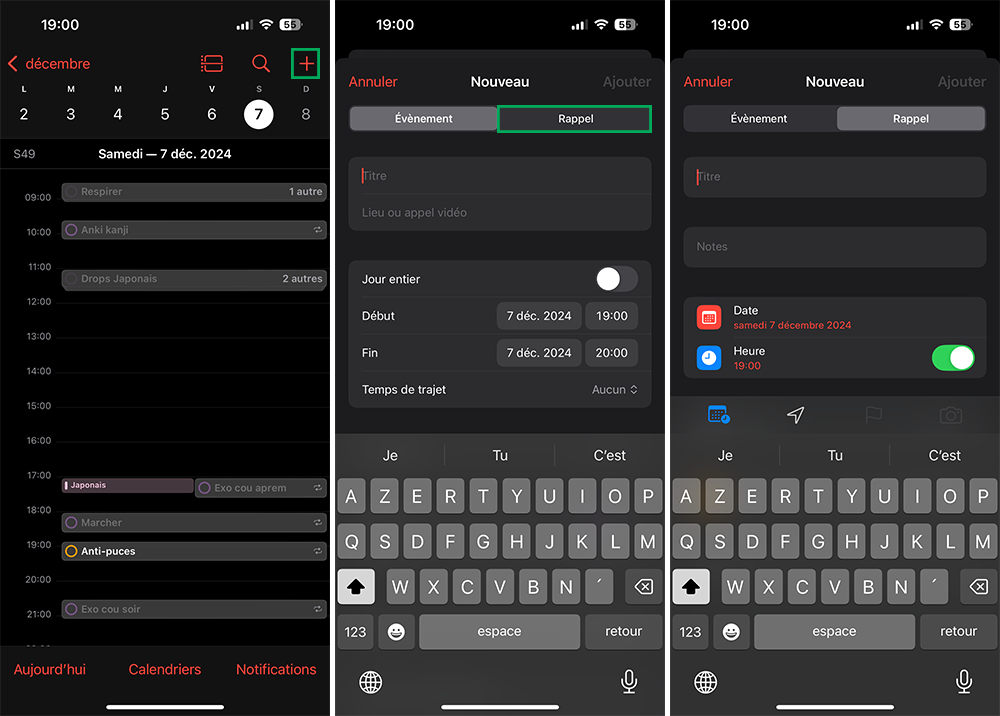Select day 8 in the week strip
1000x716 pixels.
tap(306, 115)
